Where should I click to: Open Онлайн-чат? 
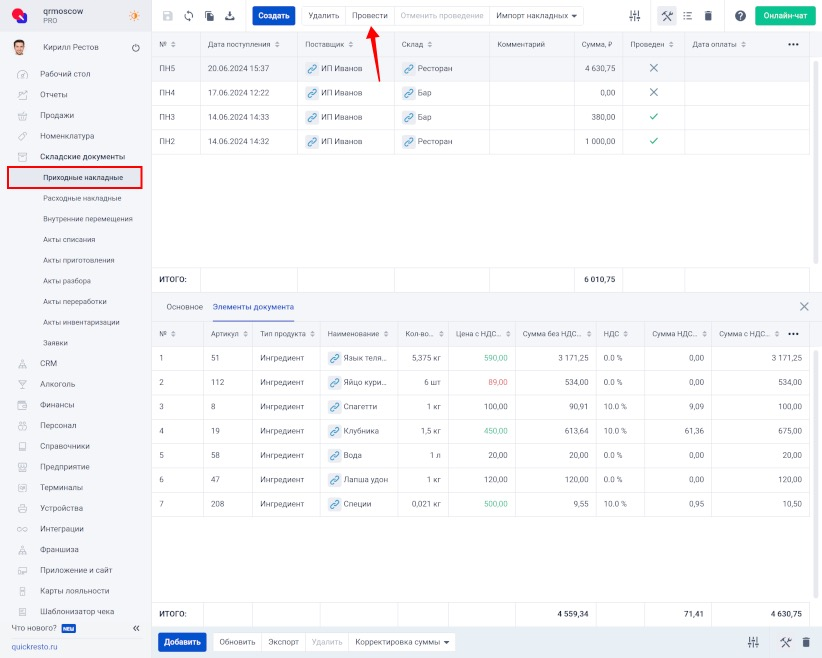785,16
